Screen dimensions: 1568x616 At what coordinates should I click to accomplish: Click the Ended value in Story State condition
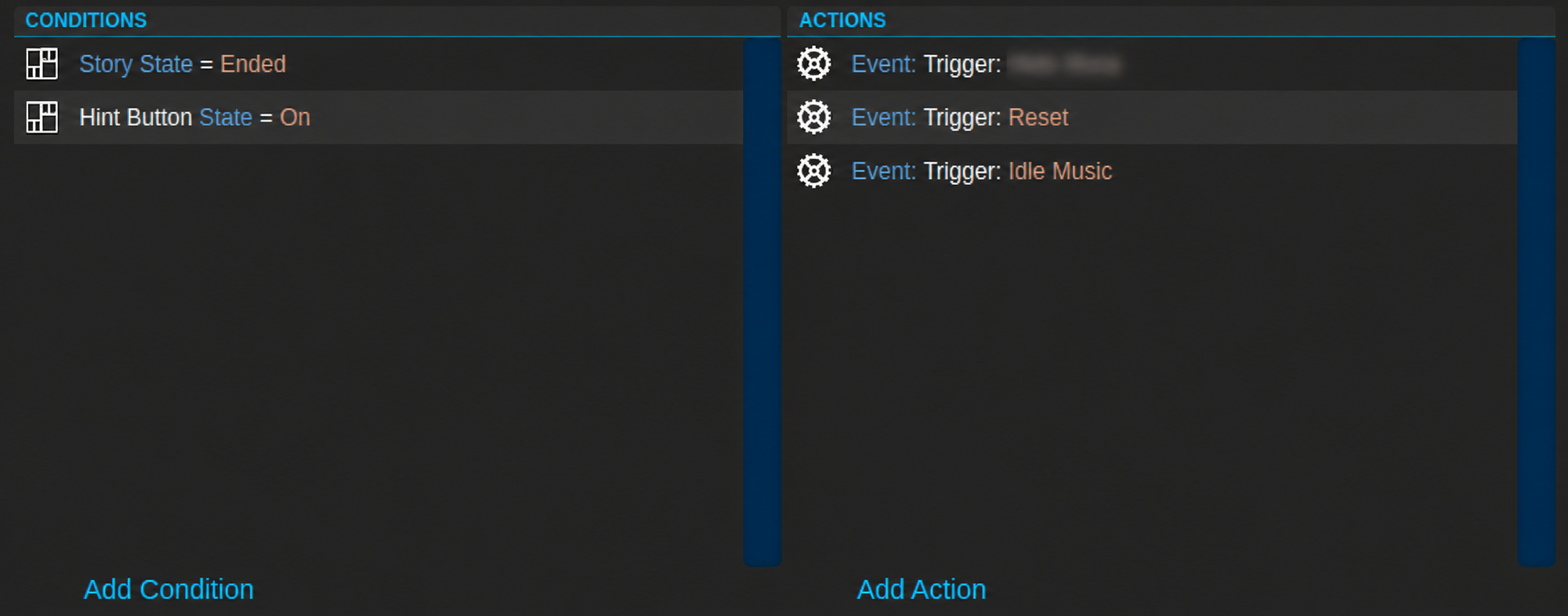[253, 63]
